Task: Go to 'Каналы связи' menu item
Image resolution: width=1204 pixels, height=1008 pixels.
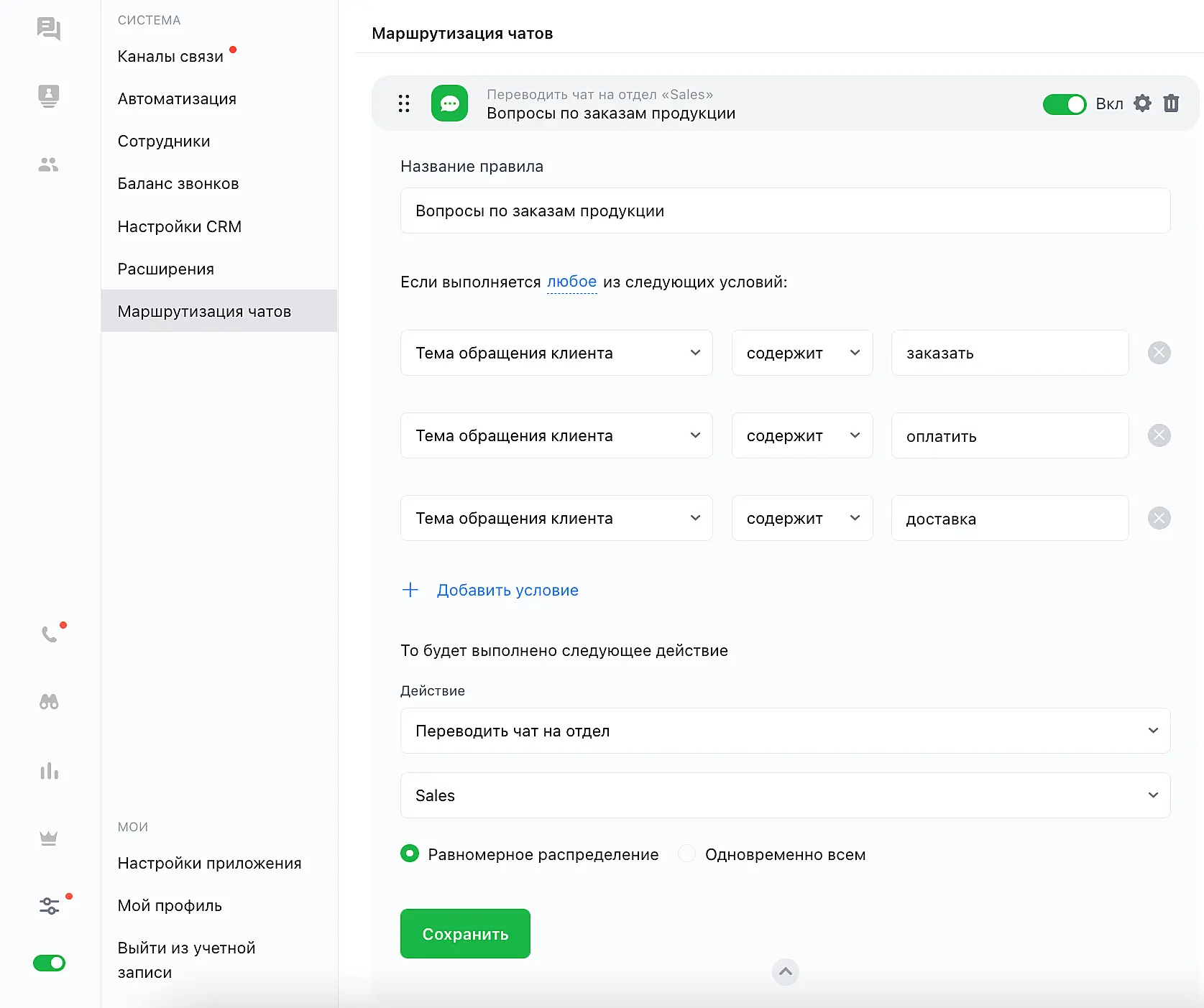Action: coord(170,57)
